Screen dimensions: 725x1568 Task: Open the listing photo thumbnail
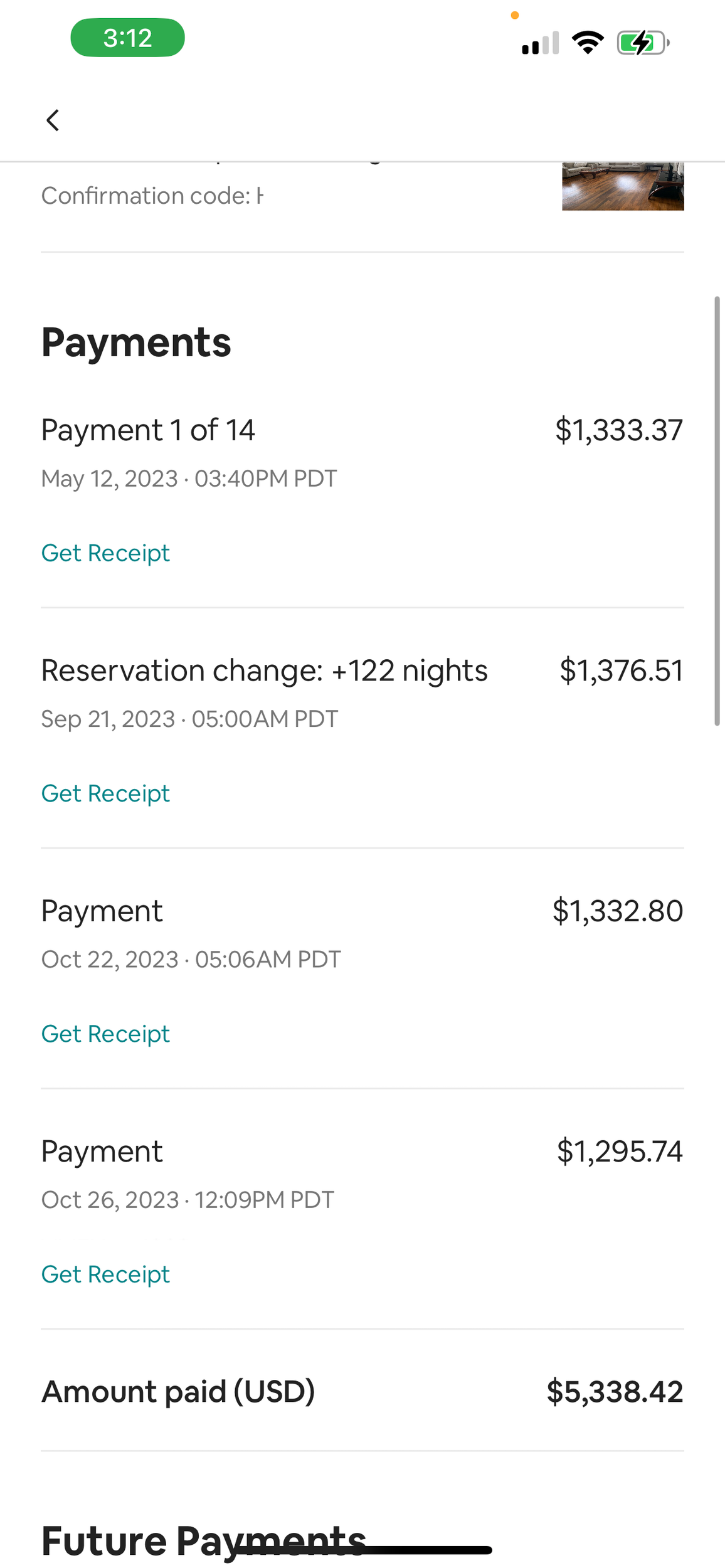pos(623,186)
